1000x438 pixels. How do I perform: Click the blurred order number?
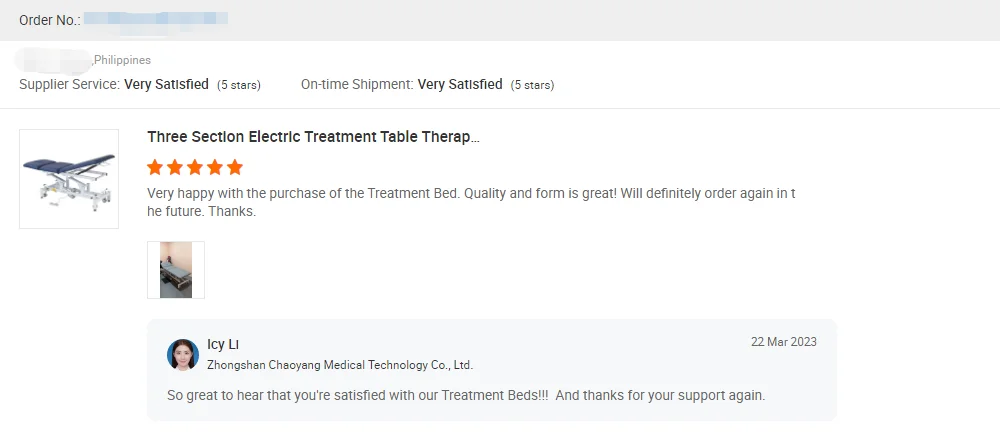pos(155,19)
